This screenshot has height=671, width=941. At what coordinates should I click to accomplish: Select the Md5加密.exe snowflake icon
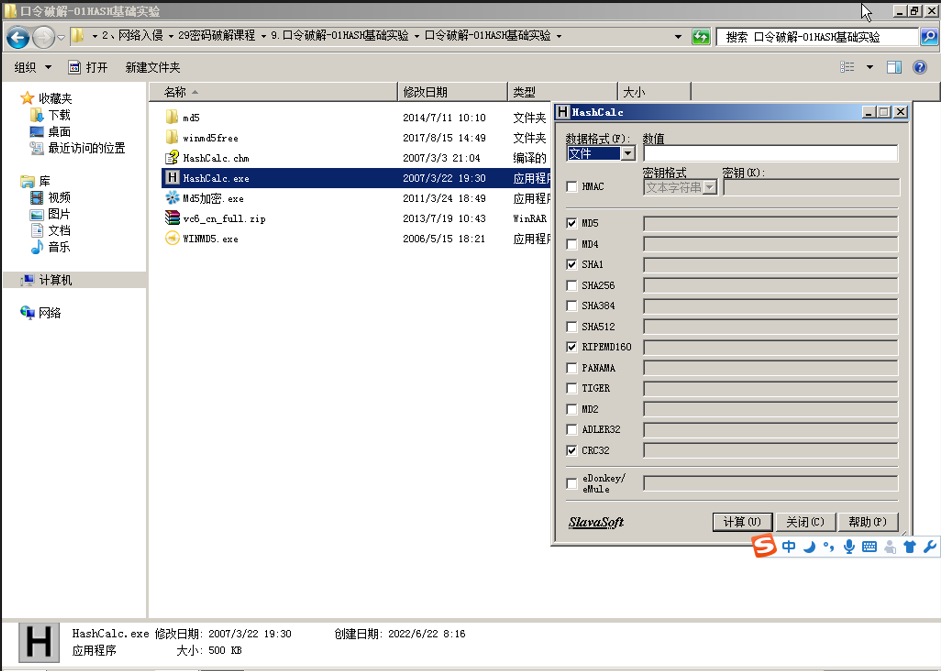pos(172,197)
